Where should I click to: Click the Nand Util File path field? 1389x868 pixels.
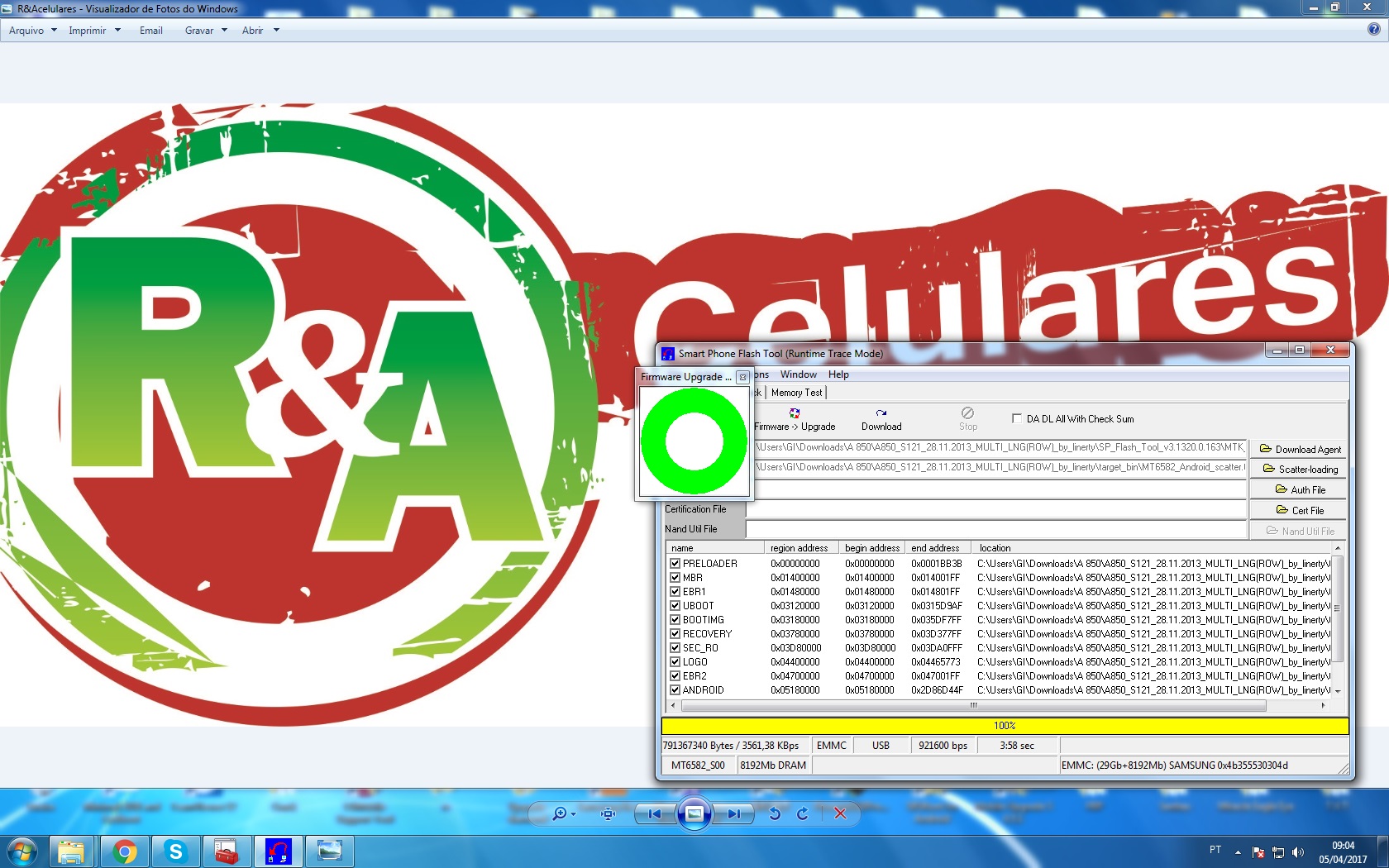[x=997, y=529]
